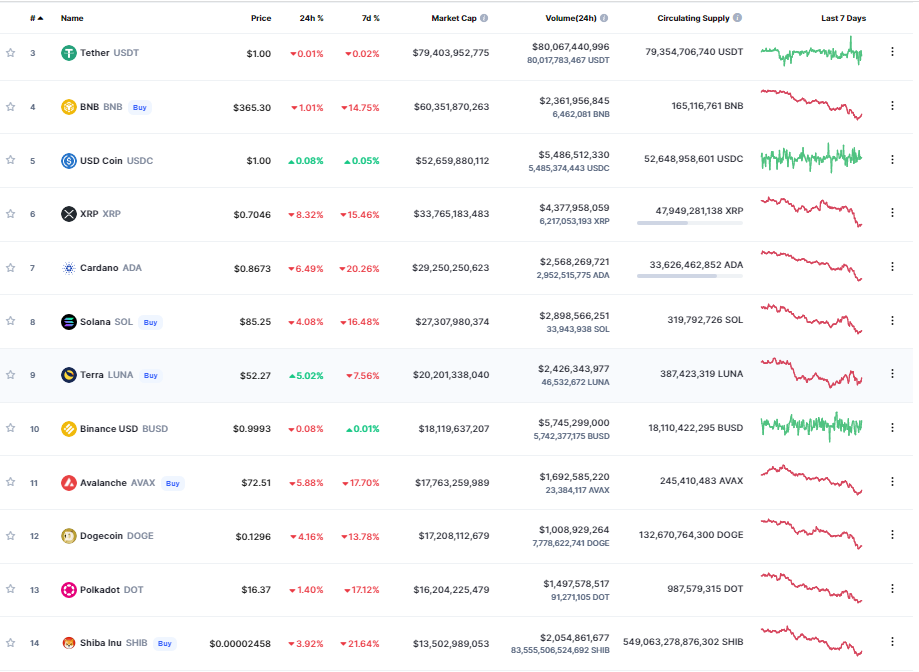
Task: Open the three-dot menu for Avalanche
Action: (x=892, y=482)
